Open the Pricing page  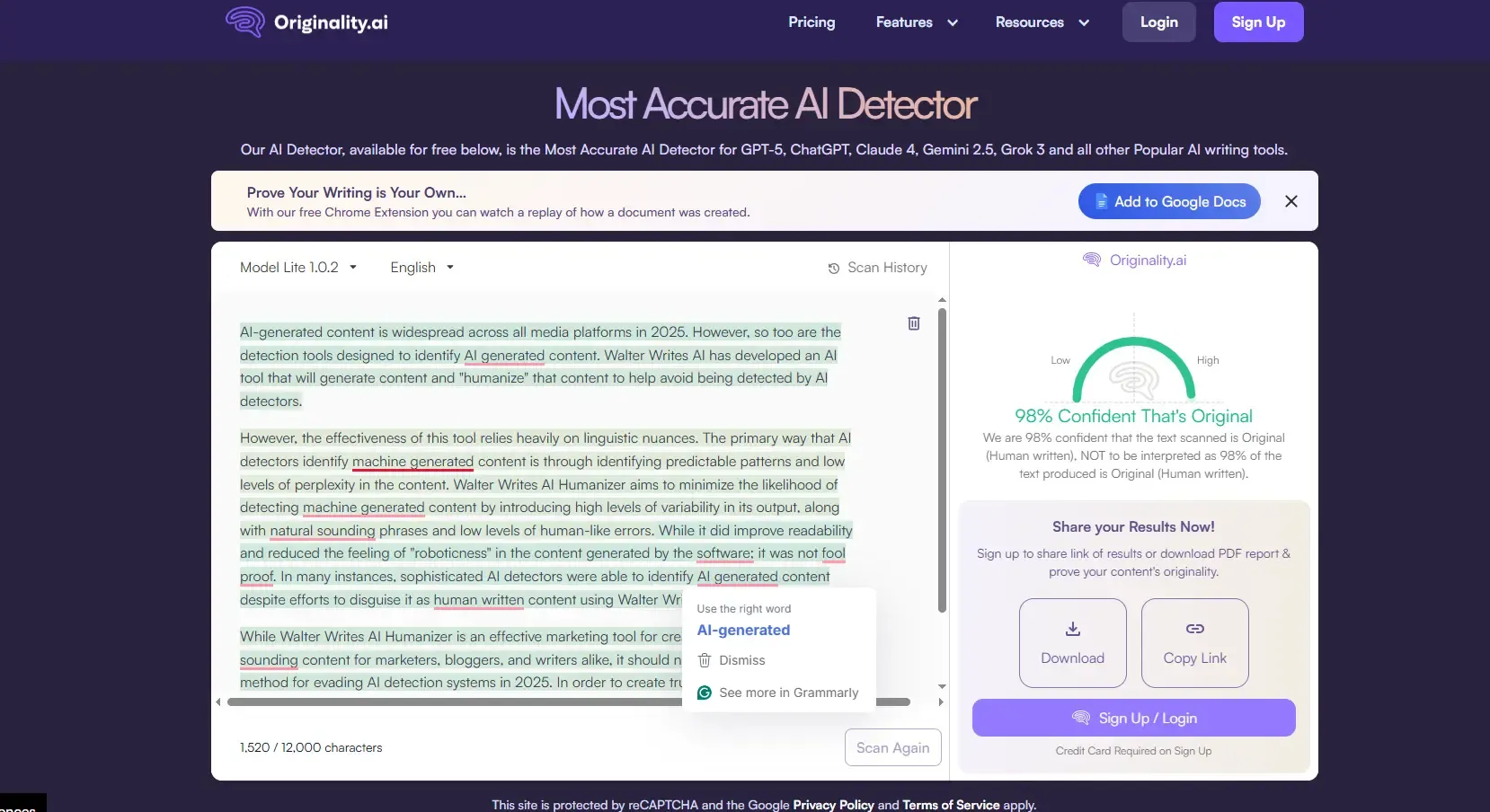pyautogui.click(x=812, y=22)
